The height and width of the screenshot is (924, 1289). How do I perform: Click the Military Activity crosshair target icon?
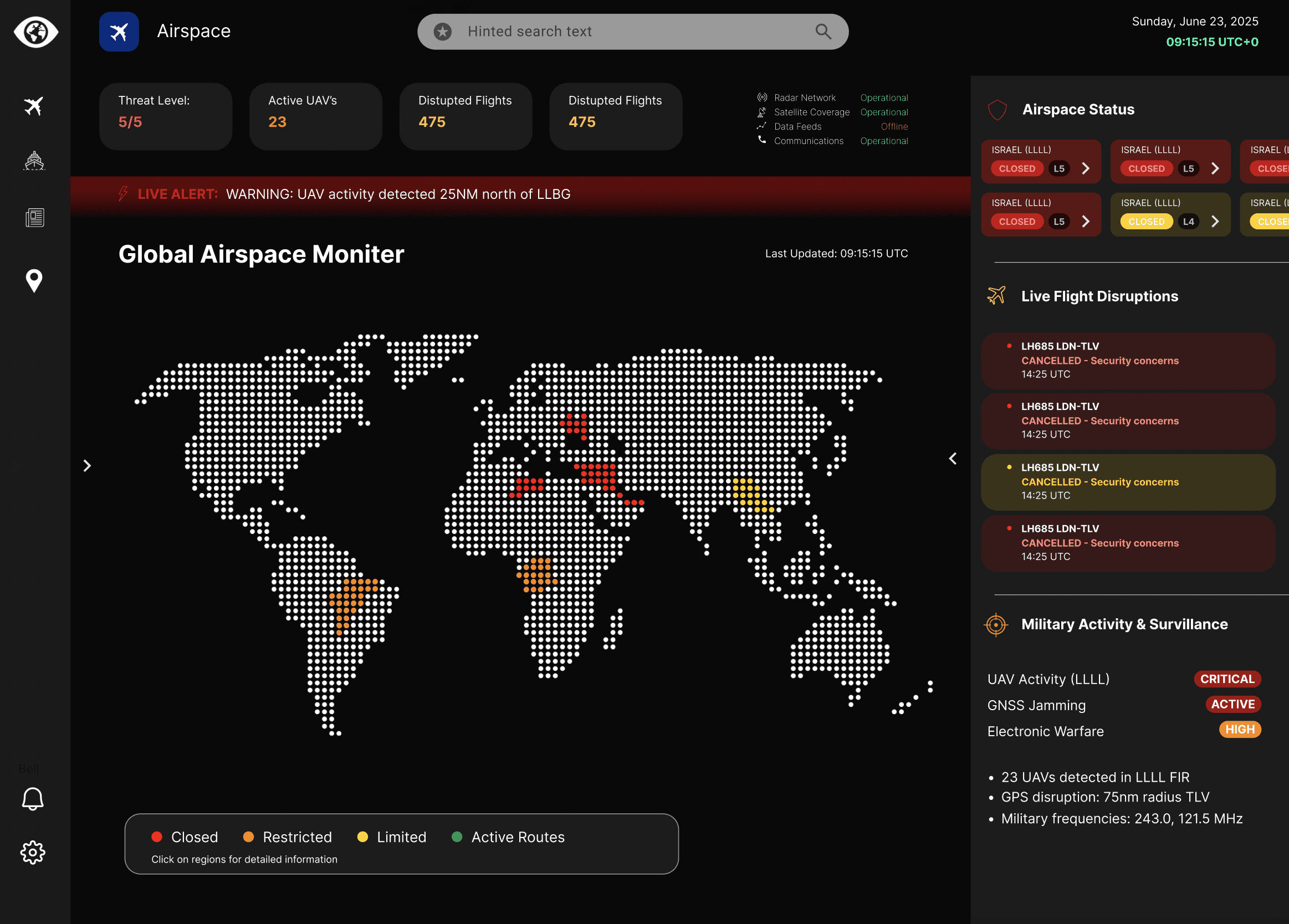click(x=996, y=623)
